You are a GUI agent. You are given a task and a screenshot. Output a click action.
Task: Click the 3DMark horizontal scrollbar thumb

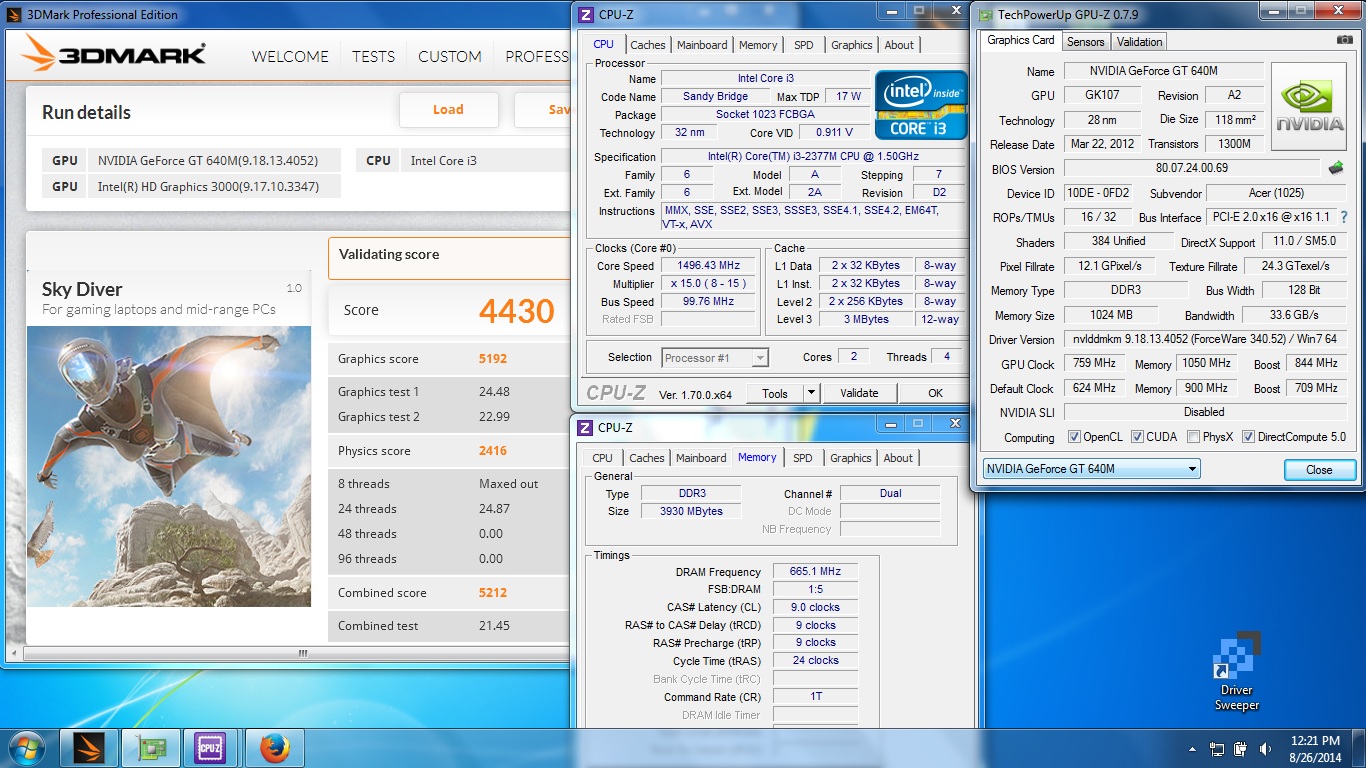point(303,653)
